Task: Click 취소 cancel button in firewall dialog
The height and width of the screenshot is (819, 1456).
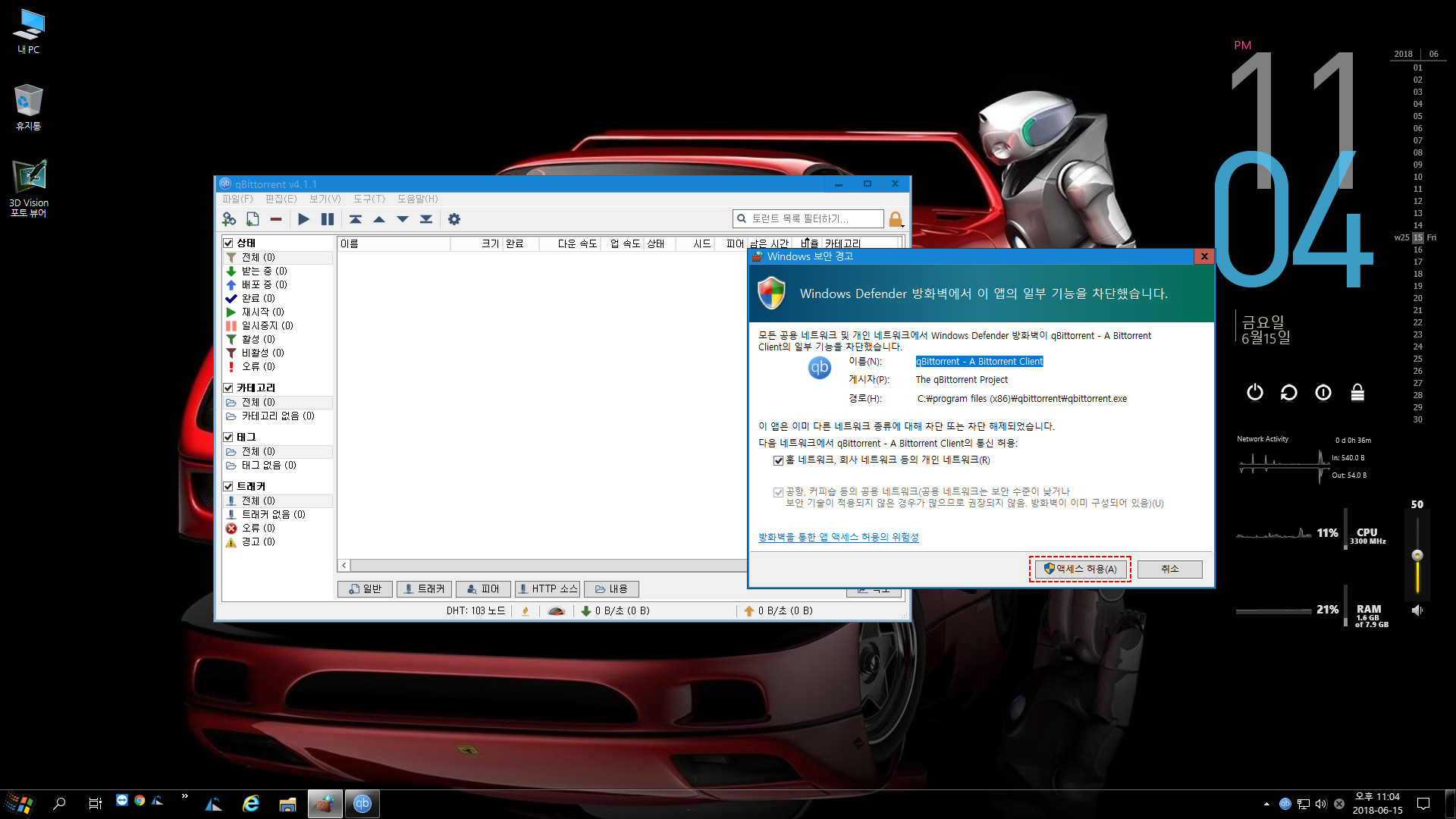Action: tap(1170, 569)
